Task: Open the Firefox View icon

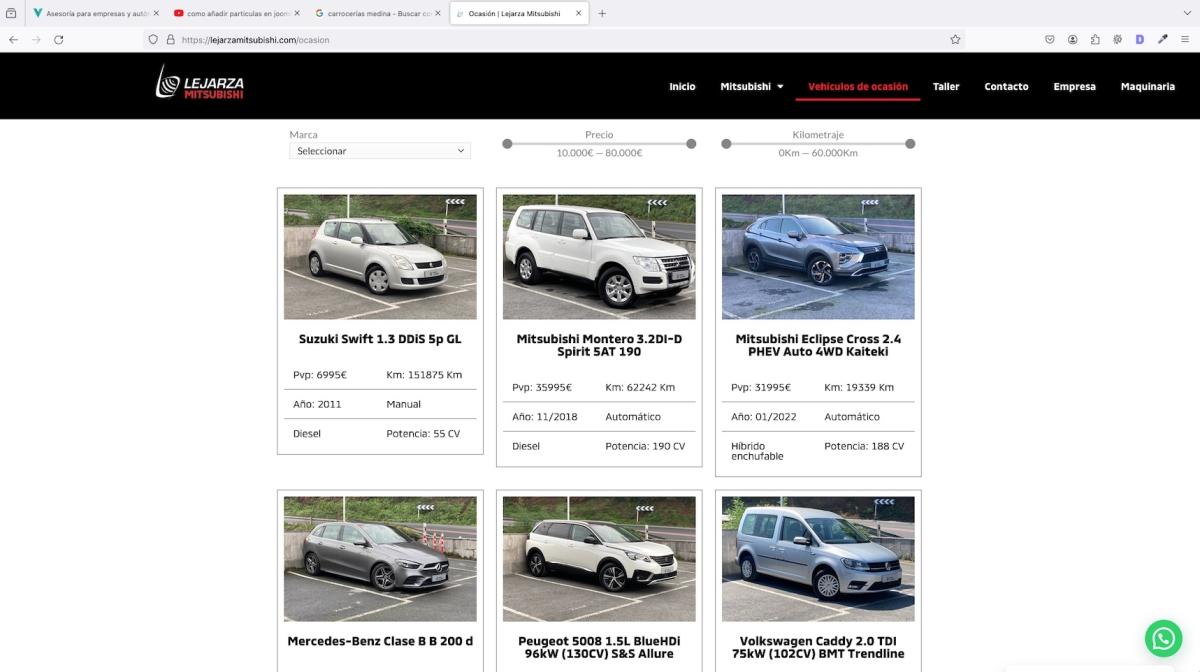Action: (11, 13)
